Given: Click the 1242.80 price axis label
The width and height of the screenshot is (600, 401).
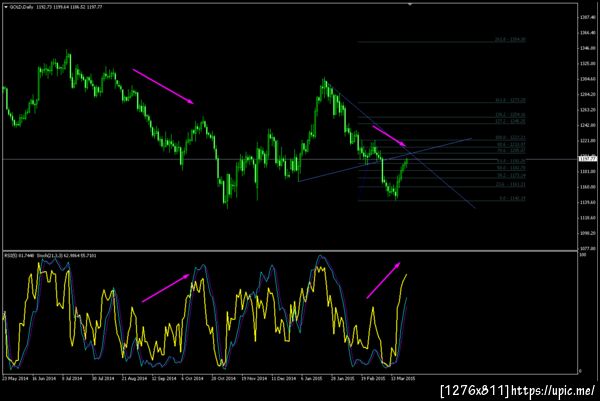Looking at the screenshot, I should 587,125.
